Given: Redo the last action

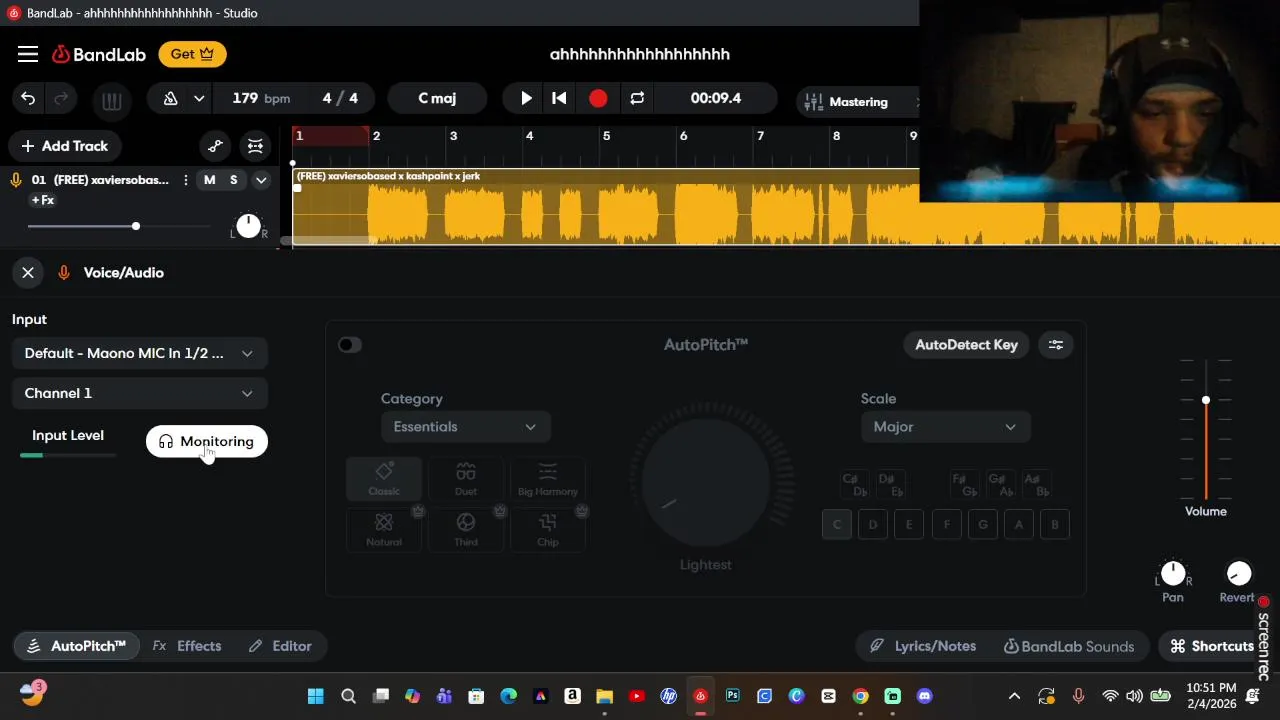Looking at the screenshot, I should point(61,98).
